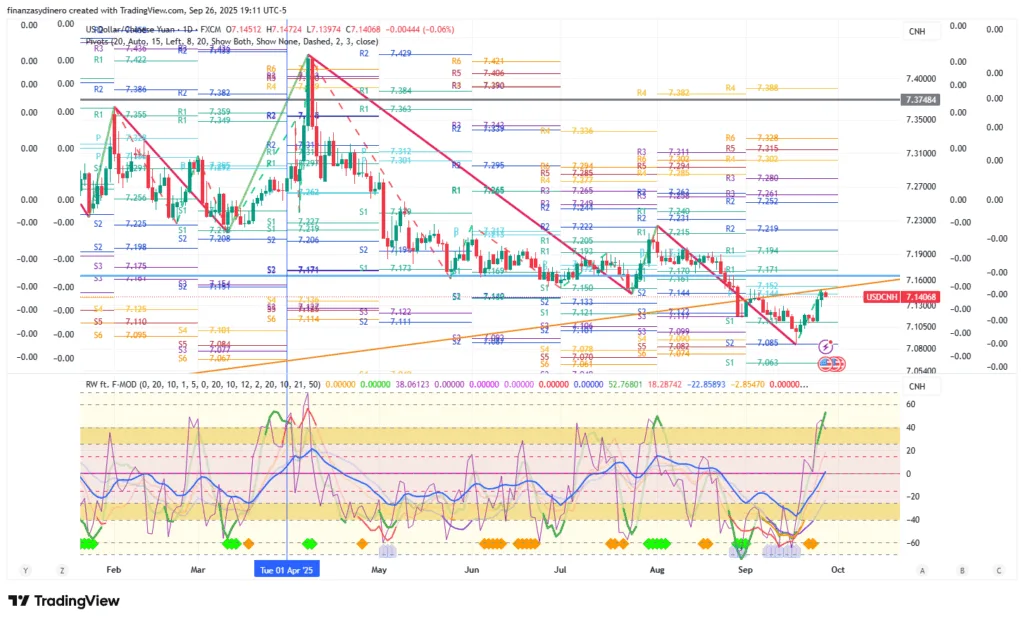The height and width of the screenshot is (622, 1024).
Task: Click the Feb label on the time axis
Action: tap(113, 569)
